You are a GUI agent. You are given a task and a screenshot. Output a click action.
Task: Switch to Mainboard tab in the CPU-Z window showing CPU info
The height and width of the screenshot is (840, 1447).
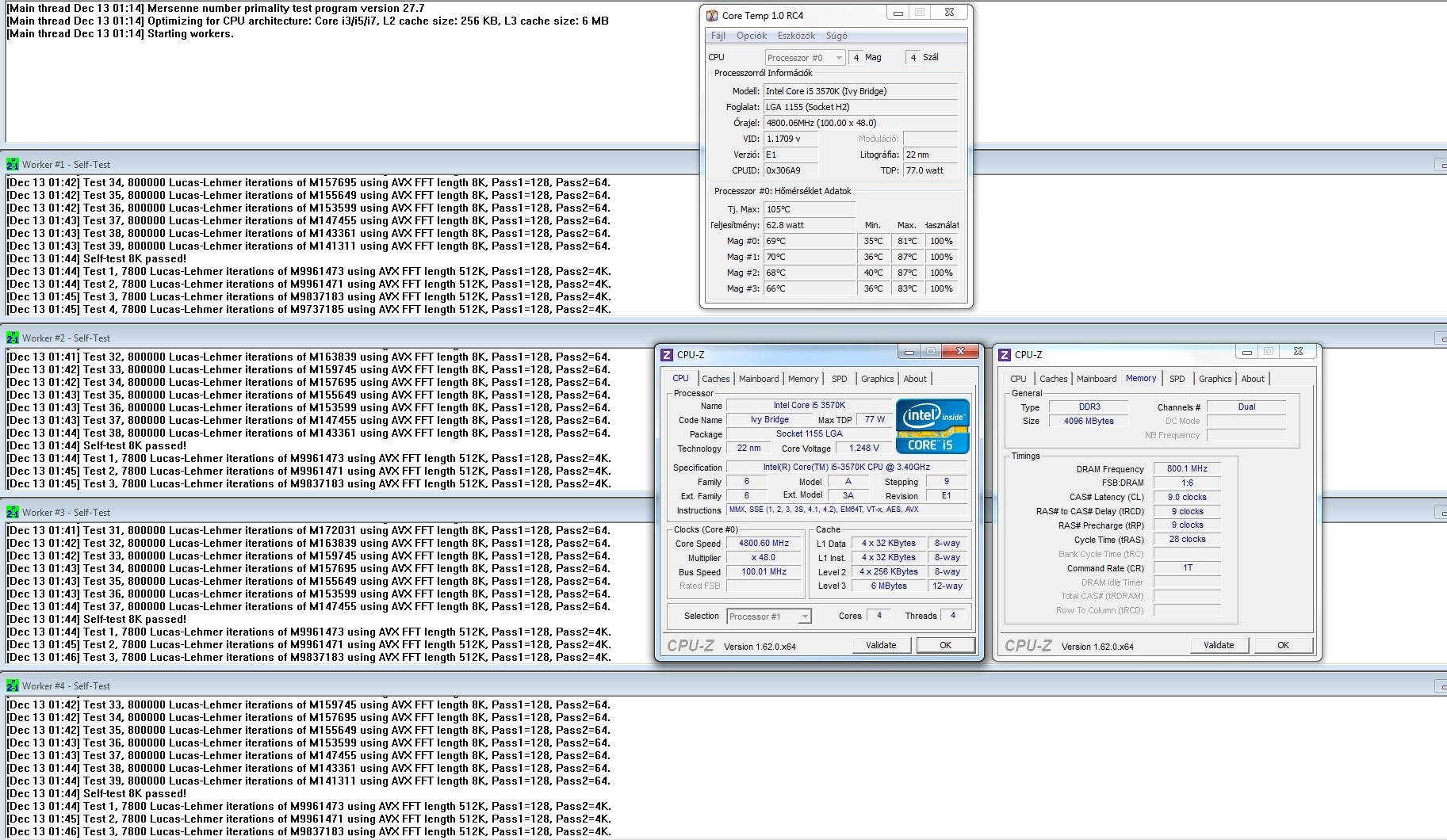point(759,379)
